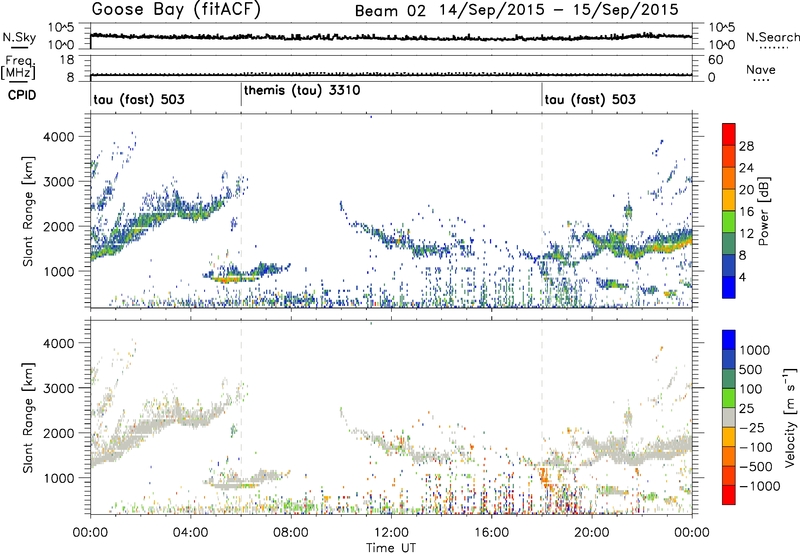Click the 'Freq. [MHz]' axis label
The width and height of the screenshot is (800, 554).
pos(18,67)
